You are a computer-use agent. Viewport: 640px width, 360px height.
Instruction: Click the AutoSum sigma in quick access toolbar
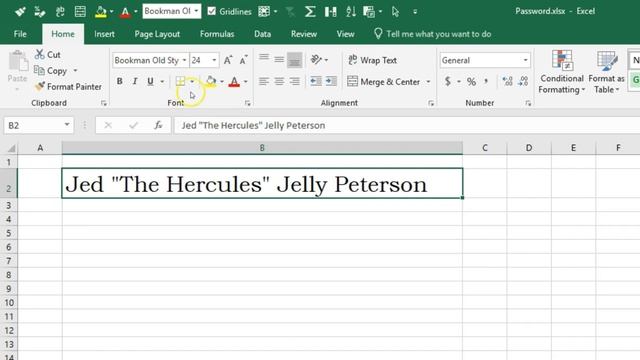310,11
